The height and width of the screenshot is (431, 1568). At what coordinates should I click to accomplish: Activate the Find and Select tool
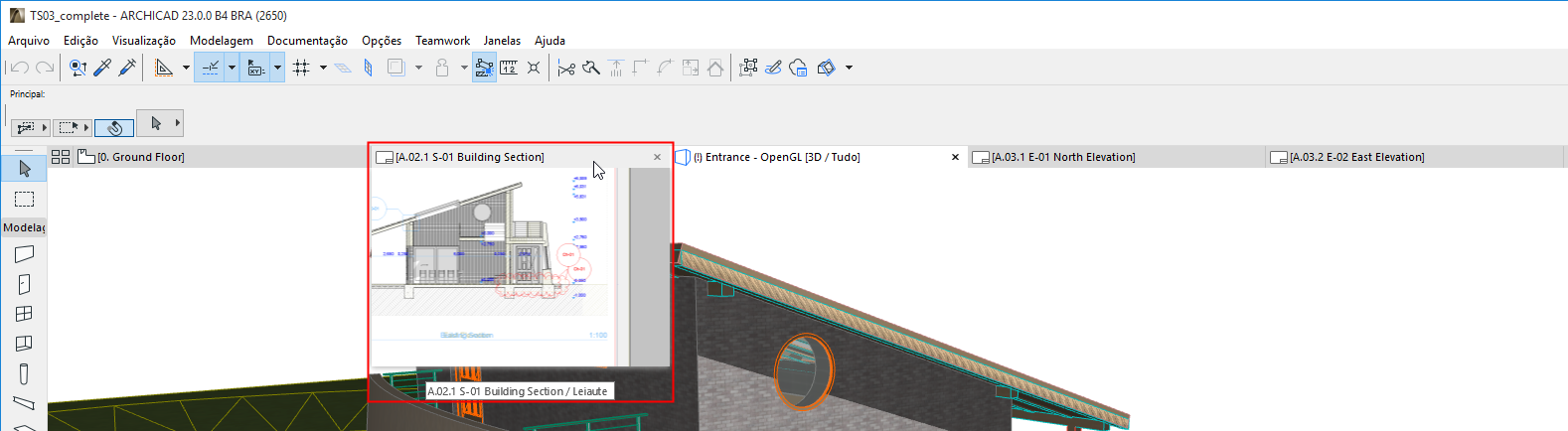(x=78, y=68)
